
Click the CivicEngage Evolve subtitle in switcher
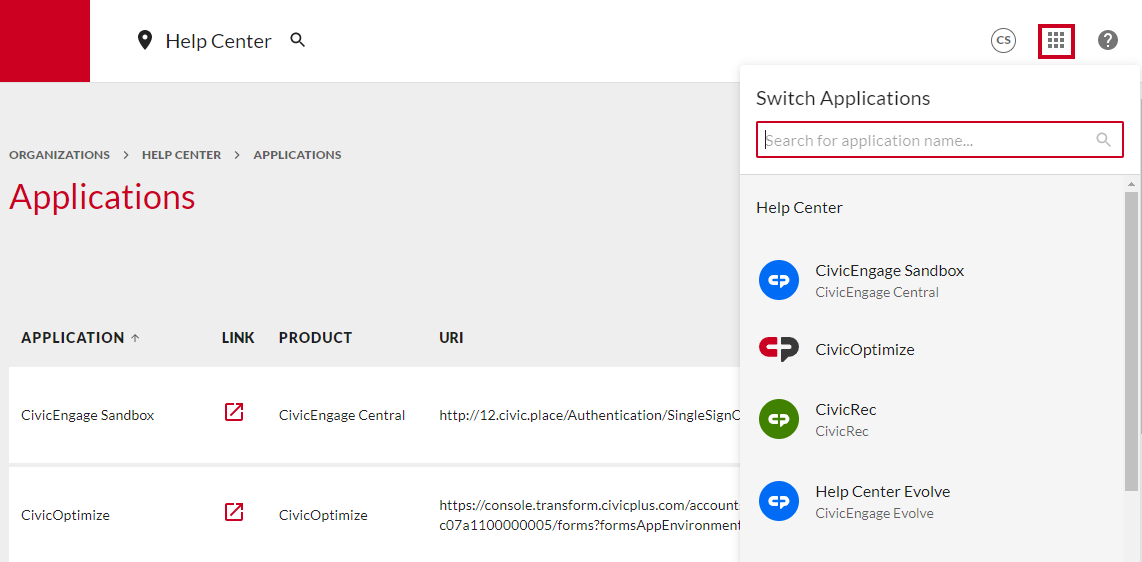point(874,513)
